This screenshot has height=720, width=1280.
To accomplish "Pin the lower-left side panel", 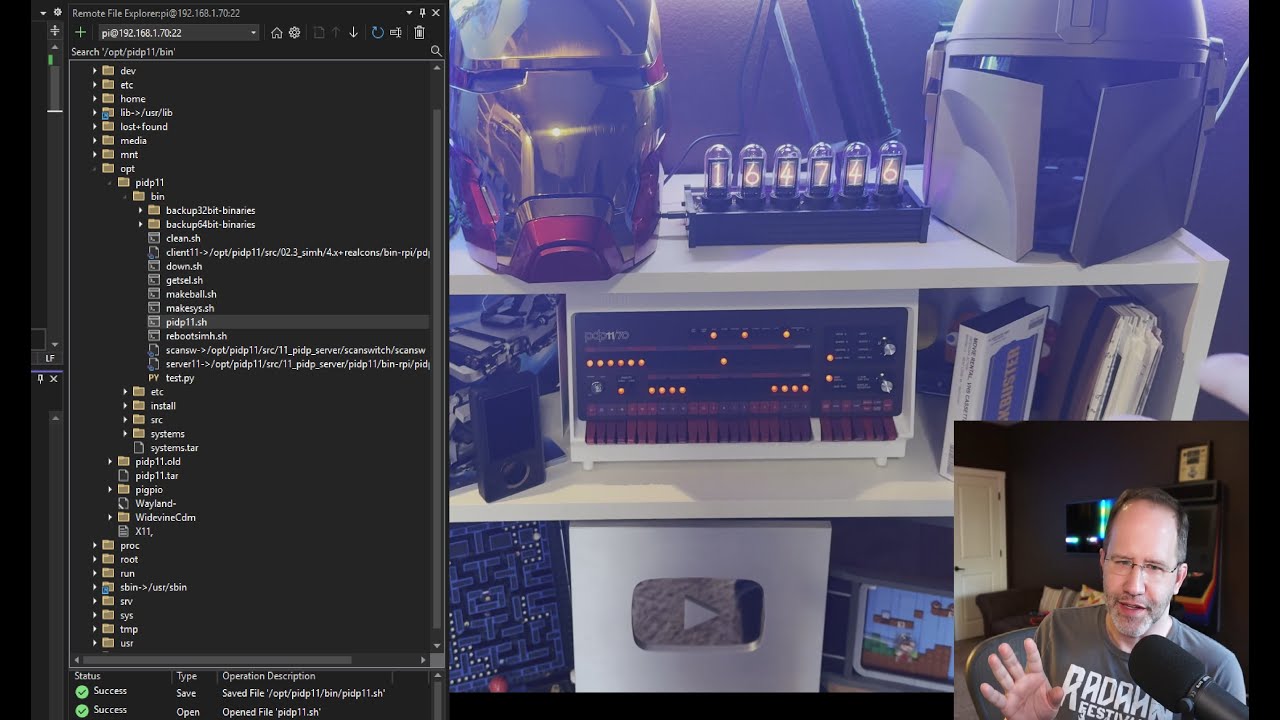I will [41, 379].
